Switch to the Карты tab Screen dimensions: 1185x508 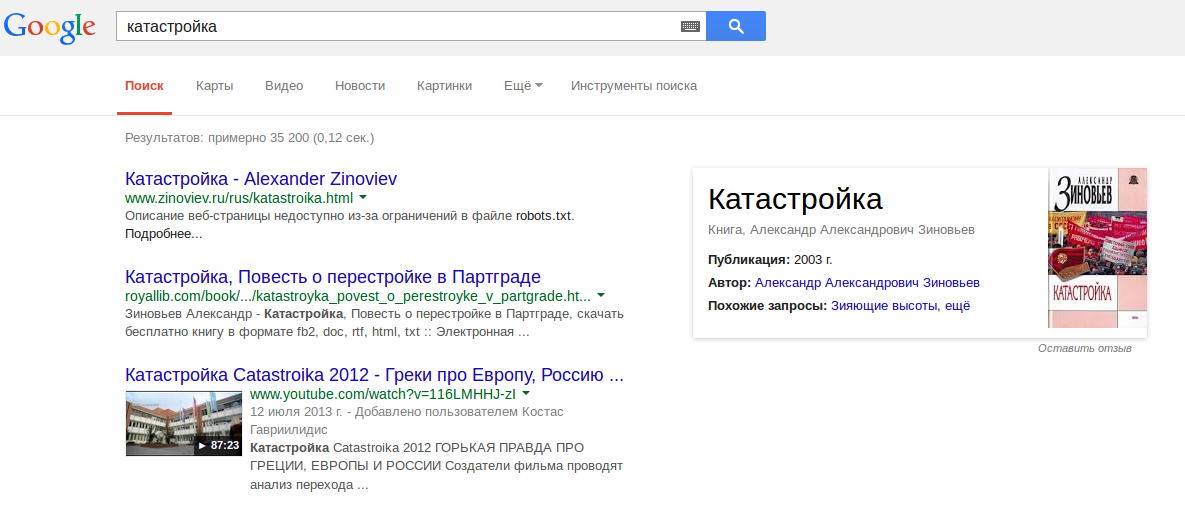pyautogui.click(x=215, y=85)
